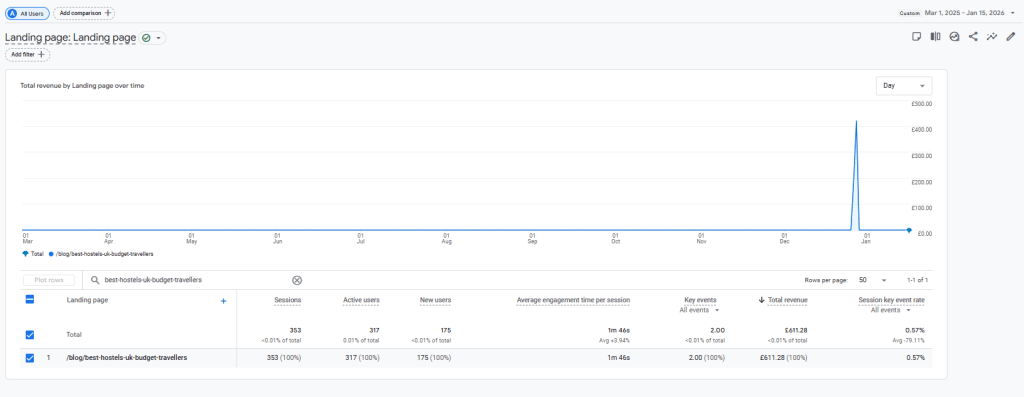This screenshot has width=1024, height=397.
Task: Sort by the Sessions column header
Action: coord(287,300)
